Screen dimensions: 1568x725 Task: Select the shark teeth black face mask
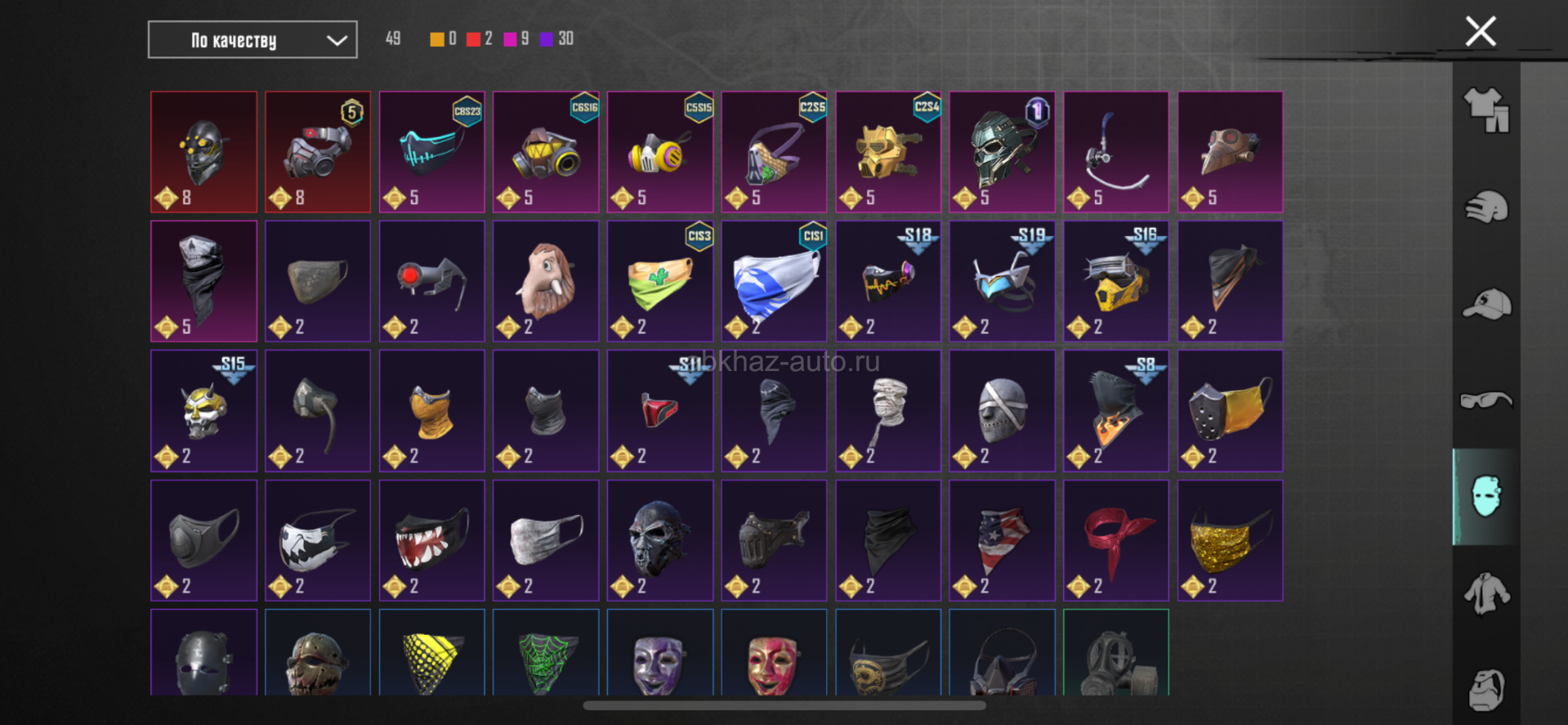(431, 540)
